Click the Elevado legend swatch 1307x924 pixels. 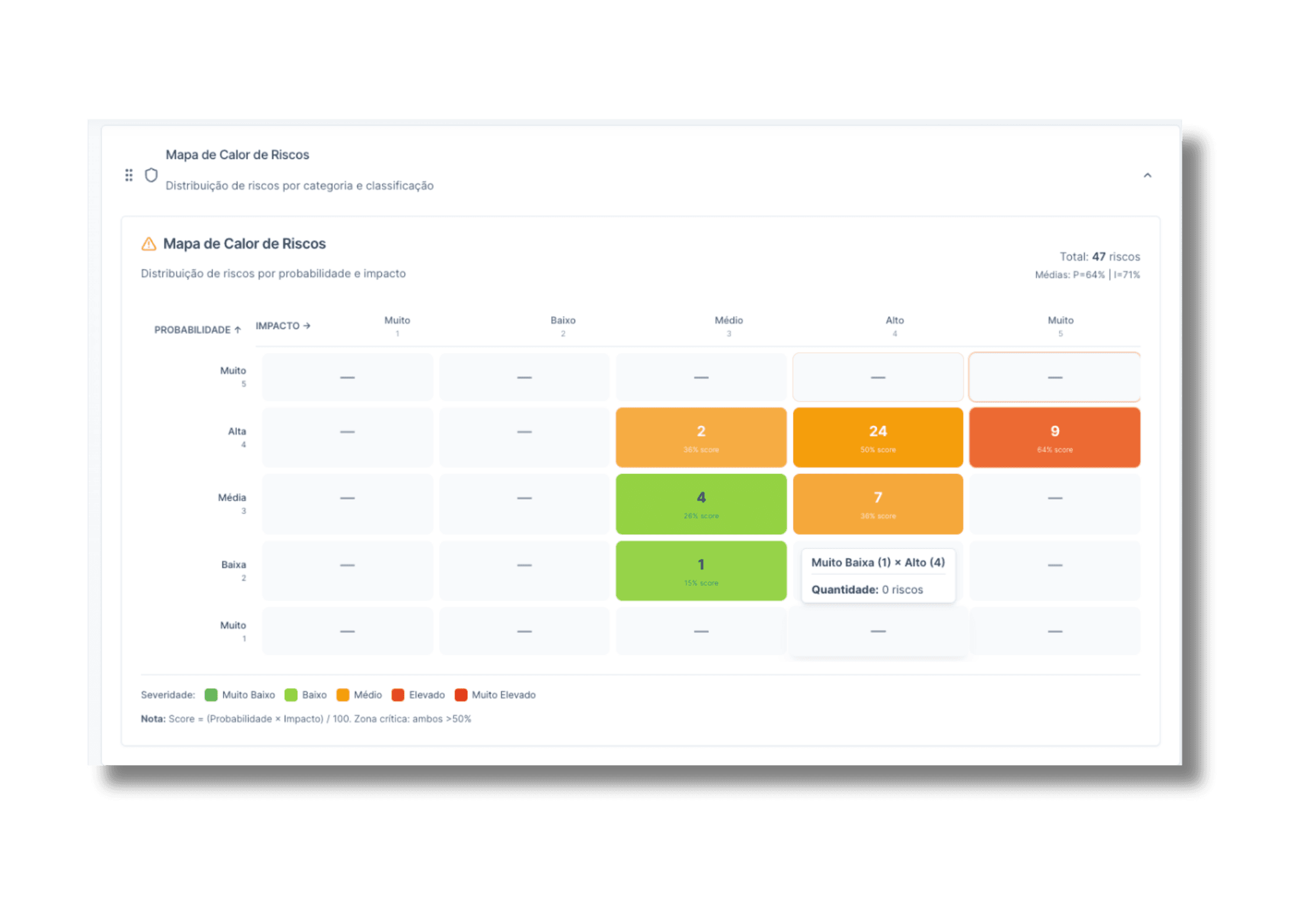pos(398,695)
